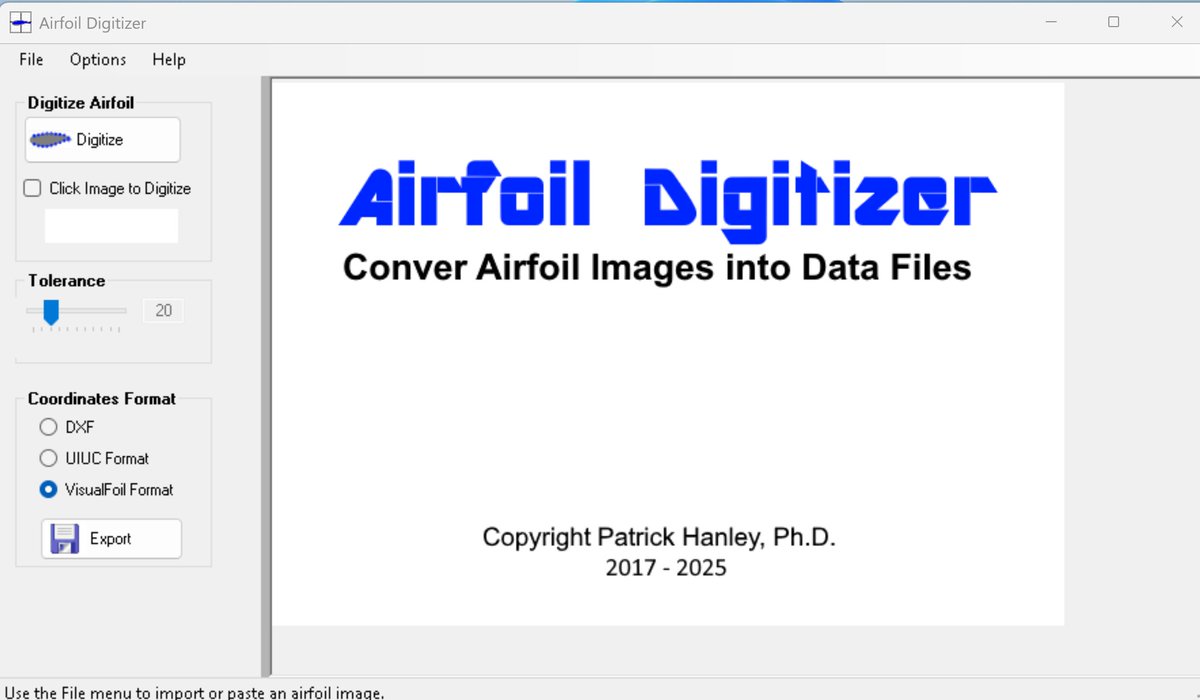1200x700 pixels.
Task: Export the airfoil coordinates
Action: click(x=110, y=538)
